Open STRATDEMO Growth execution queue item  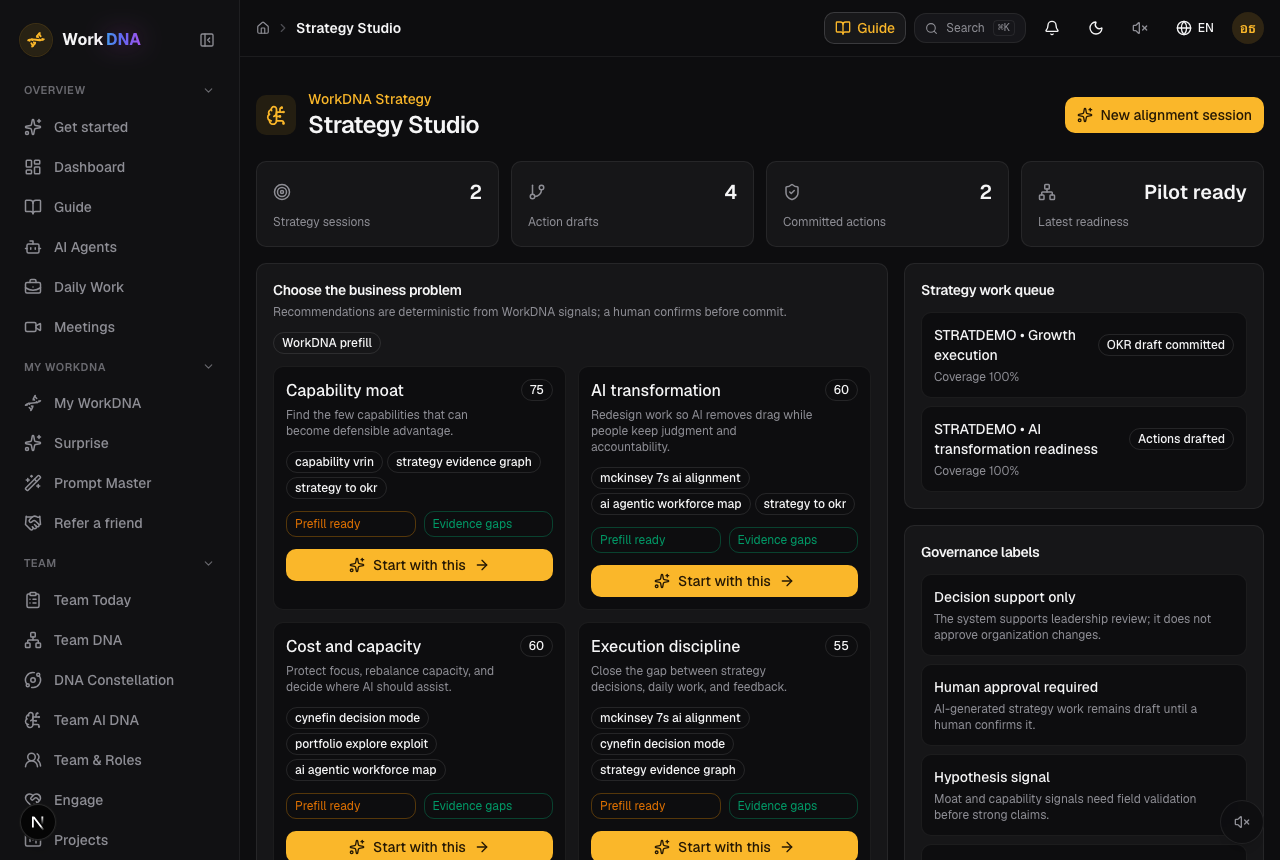coord(1084,355)
